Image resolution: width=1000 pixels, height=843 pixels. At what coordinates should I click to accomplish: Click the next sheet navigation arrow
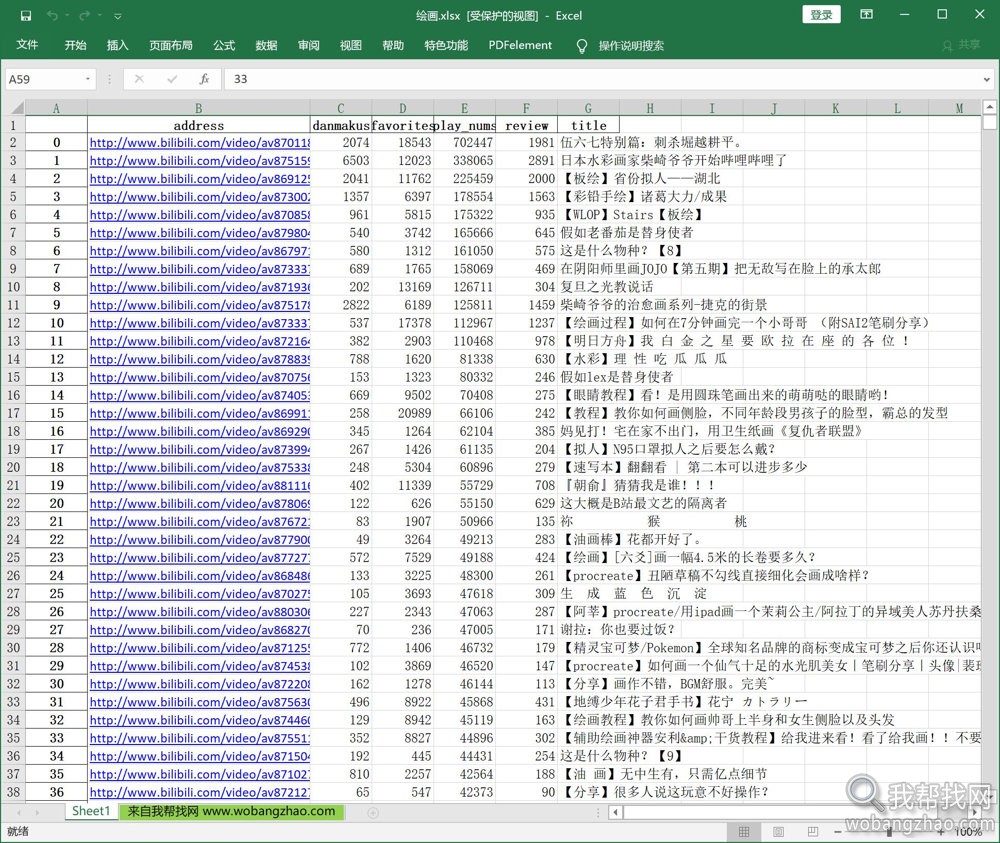pos(38,812)
